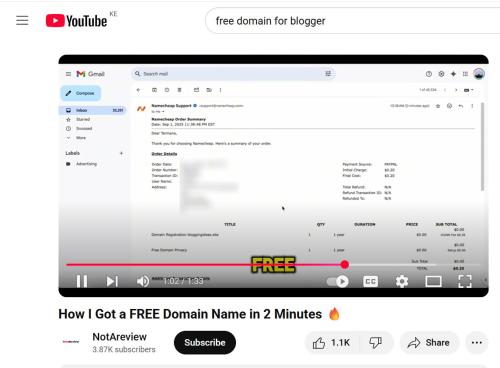Click the 1:02 / 1:33 time display
Image resolution: width=500 pixels, height=368 pixels.
pos(183,281)
